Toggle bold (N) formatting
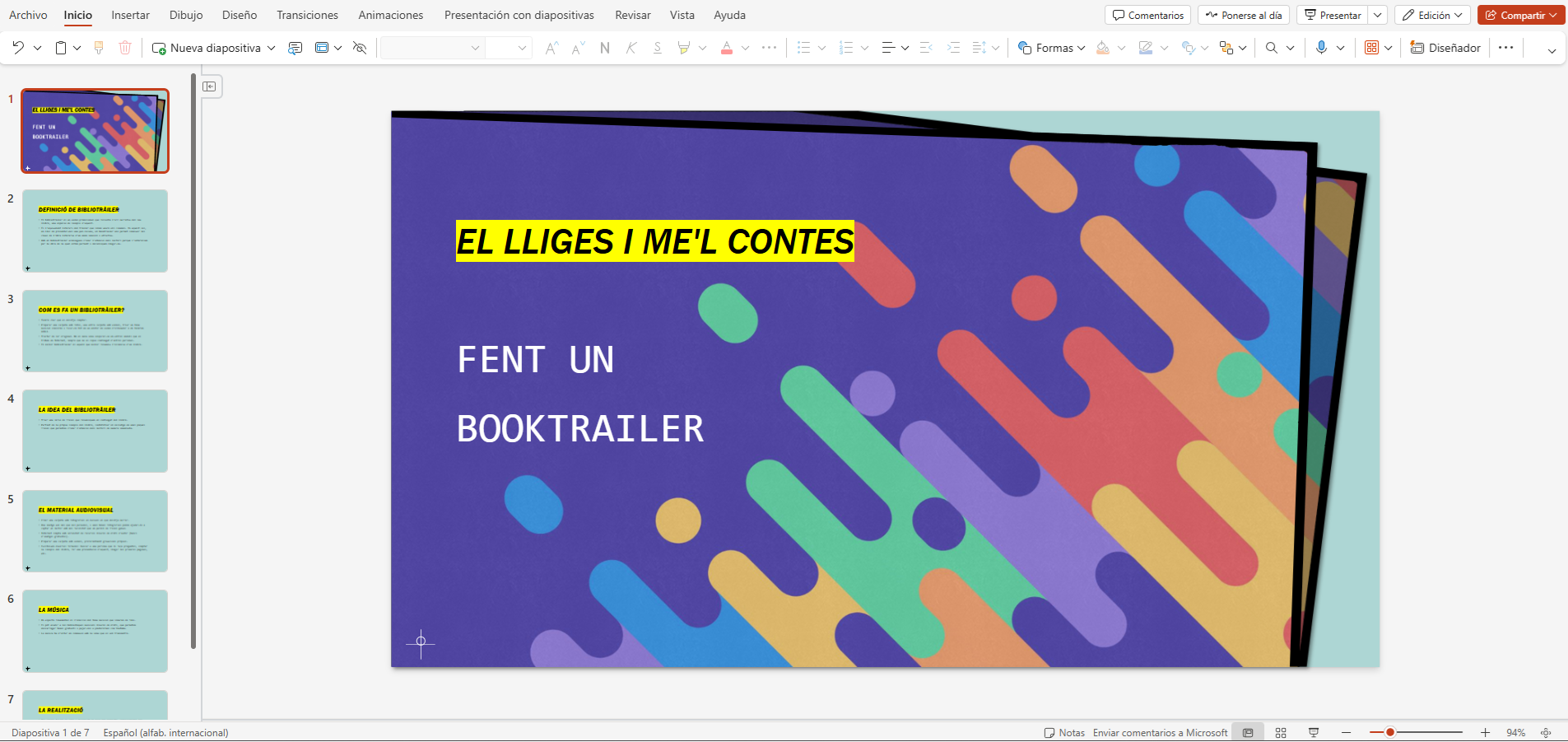This screenshot has height=742, width=1568. tap(605, 48)
